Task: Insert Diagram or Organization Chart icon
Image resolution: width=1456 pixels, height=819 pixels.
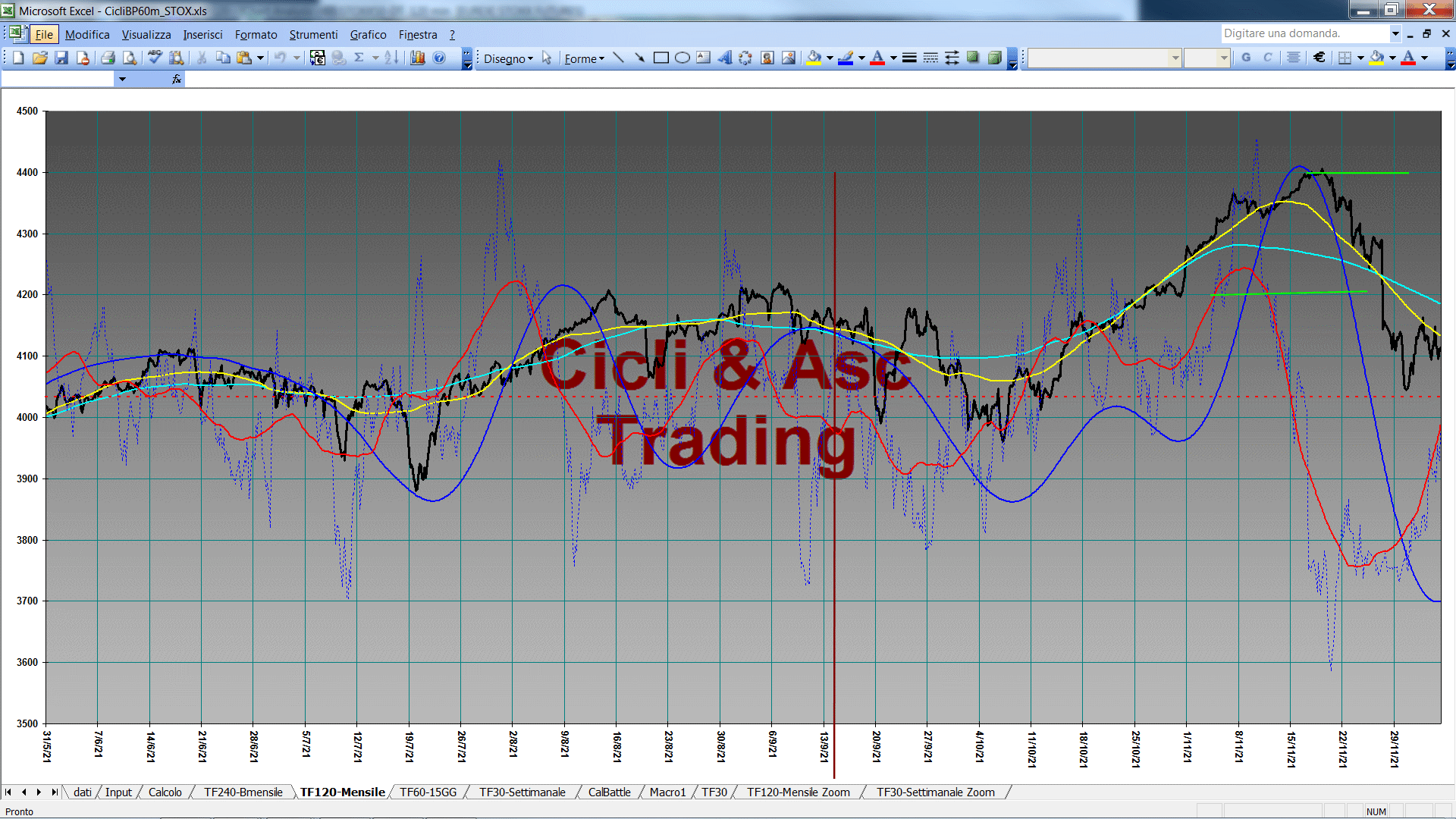Action: tap(746, 58)
